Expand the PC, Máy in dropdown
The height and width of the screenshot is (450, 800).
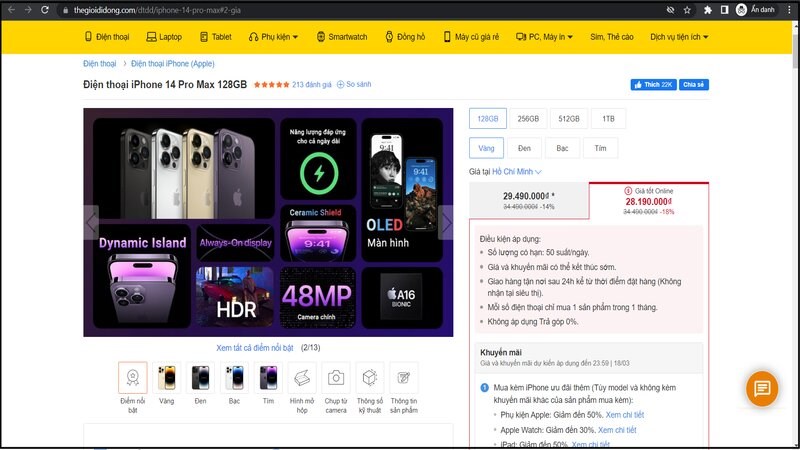(544, 37)
